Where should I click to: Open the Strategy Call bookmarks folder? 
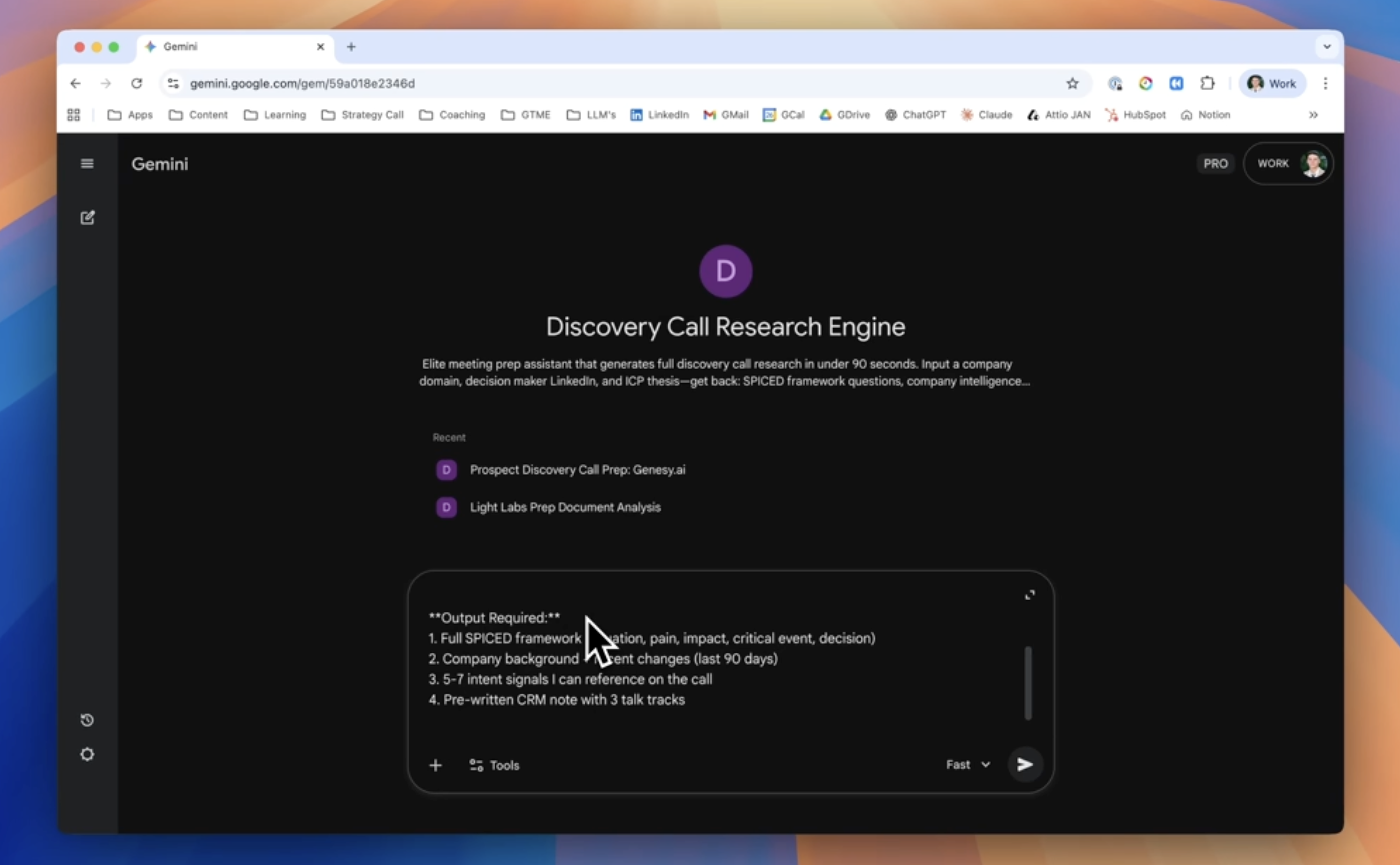[362, 115]
